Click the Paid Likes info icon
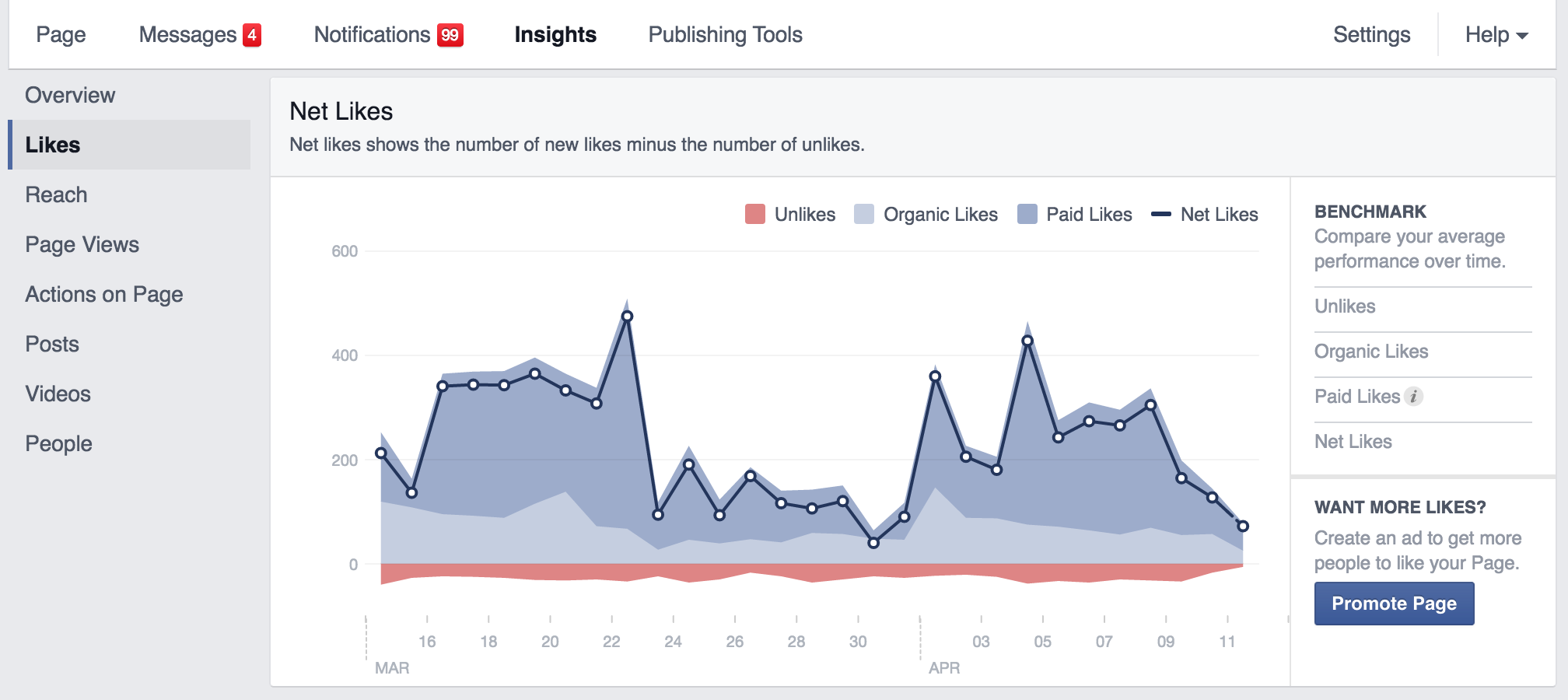 [1413, 397]
